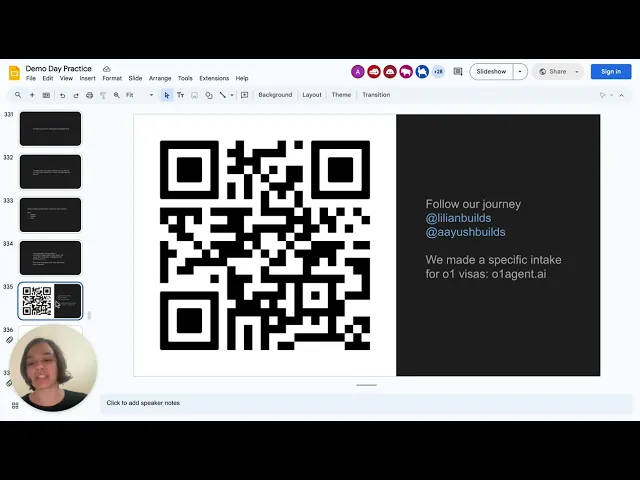
Task: Click the large QR code image
Action: [x=265, y=245]
